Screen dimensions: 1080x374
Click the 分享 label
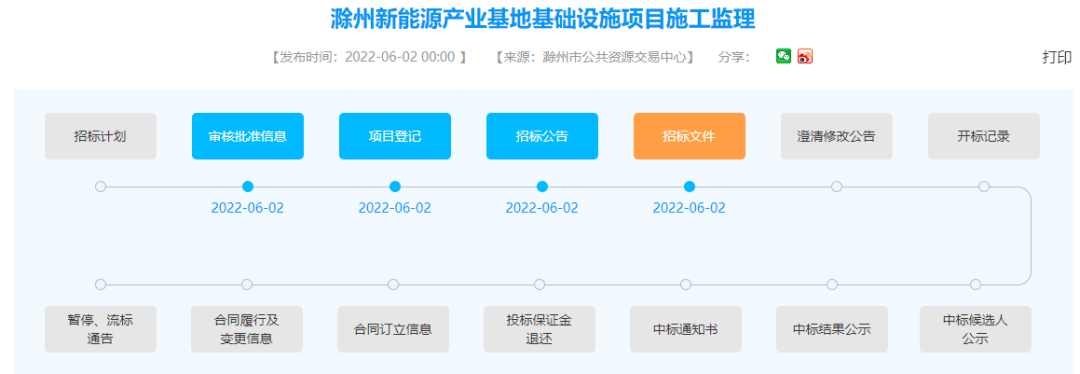(734, 57)
